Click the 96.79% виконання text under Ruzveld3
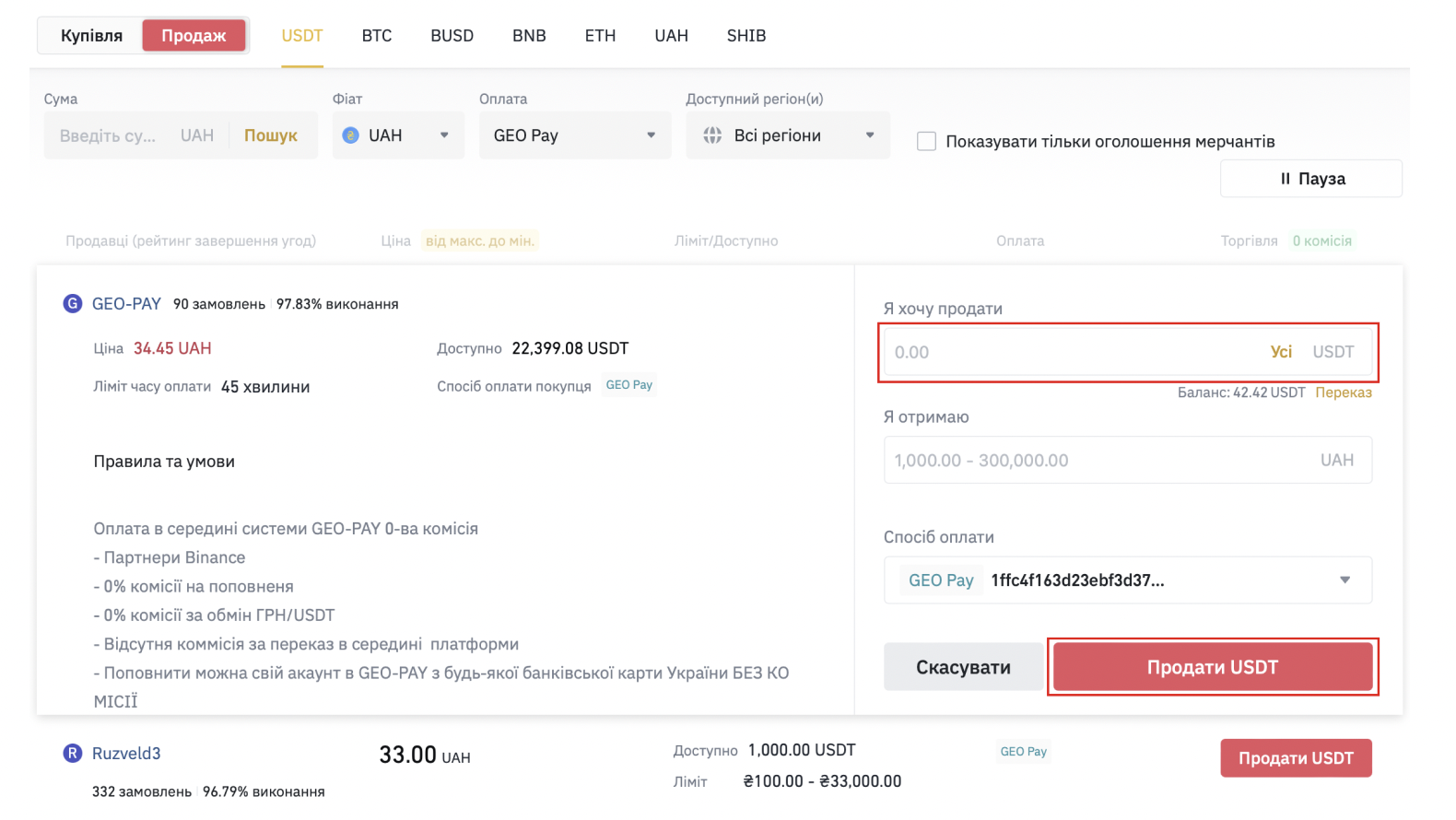Screen dimensions: 1456x820 pyautogui.click(x=264, y=791)
